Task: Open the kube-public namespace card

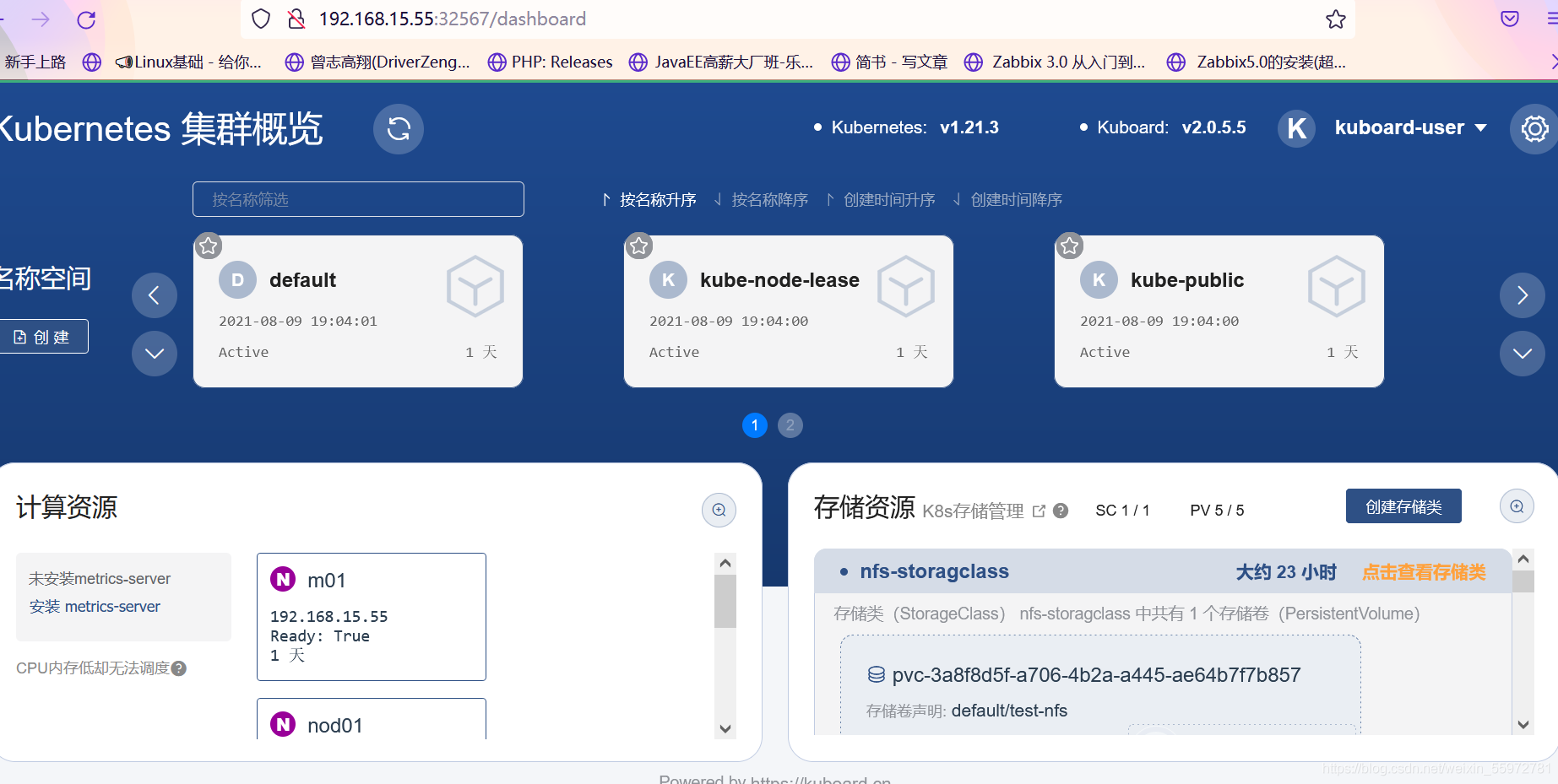Action: tap(1219, 311)
